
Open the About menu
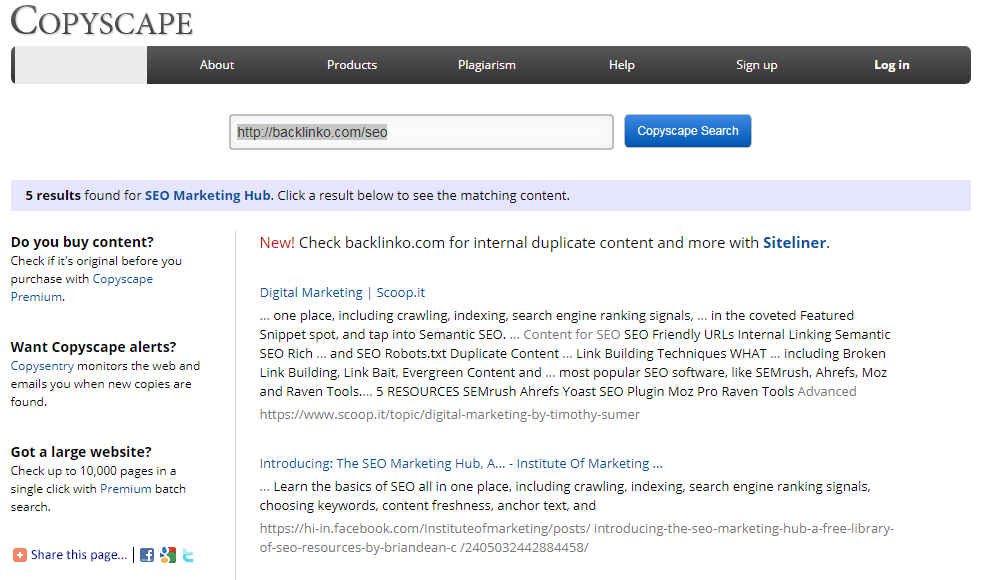point(216,65)
